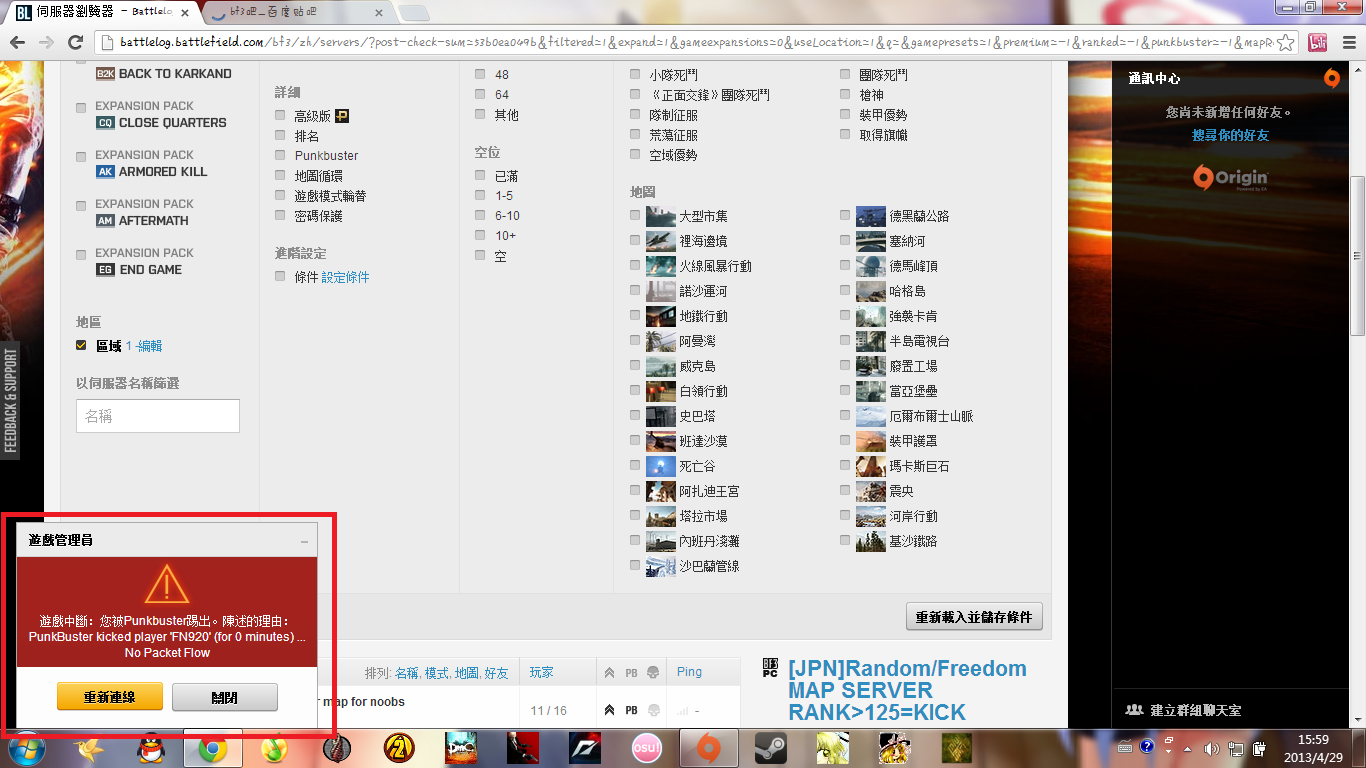Click the Armored Kill AK badge icon
The height and width of the screenshot is (768, 1366).
105,172
